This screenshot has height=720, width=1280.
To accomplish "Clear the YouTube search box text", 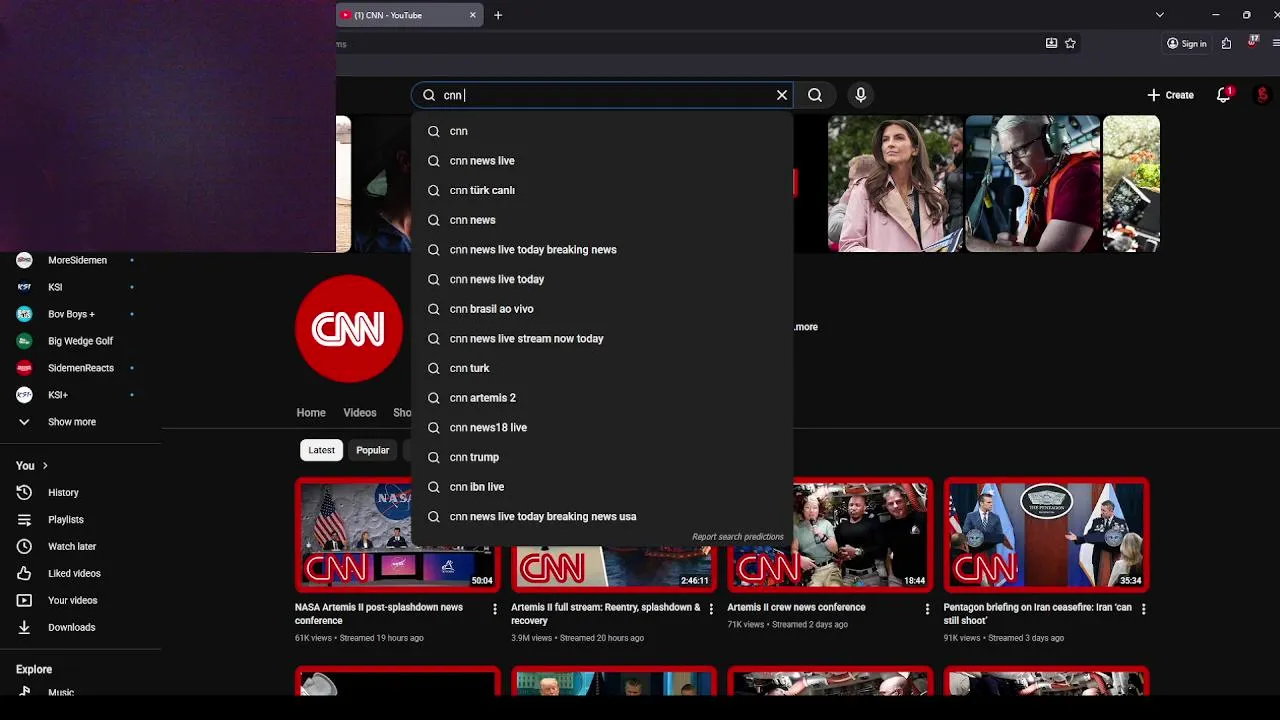I will click(782, 95).
